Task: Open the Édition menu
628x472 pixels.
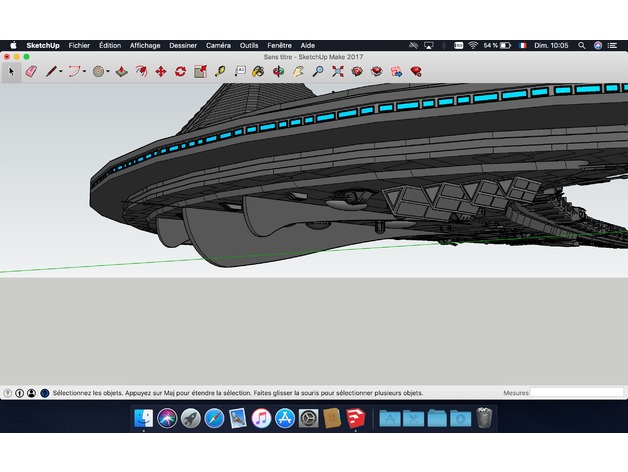Action: pos(110,45)
